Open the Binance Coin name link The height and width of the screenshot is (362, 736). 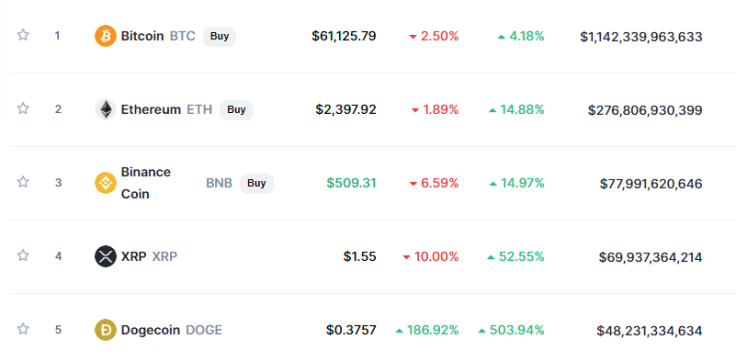(146, 183)
